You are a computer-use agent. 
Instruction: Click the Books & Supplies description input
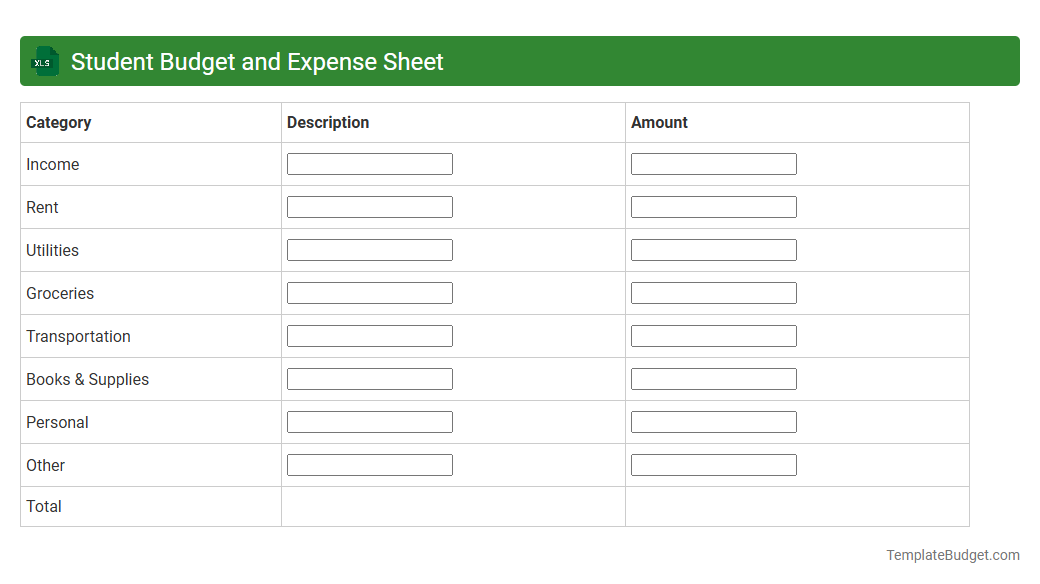tap(369, 378)
